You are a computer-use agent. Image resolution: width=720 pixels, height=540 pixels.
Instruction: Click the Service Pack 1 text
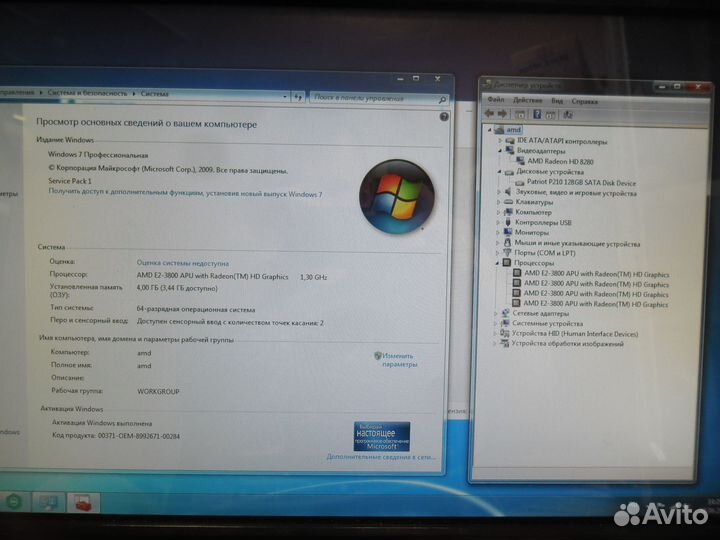click(x=70, y=180)
